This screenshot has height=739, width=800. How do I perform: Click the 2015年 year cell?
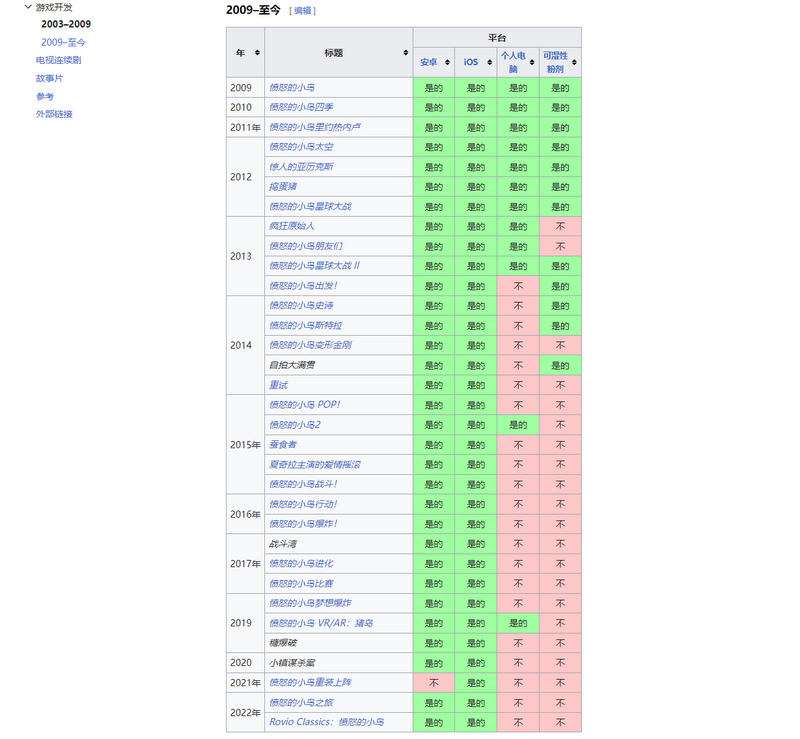245,445
